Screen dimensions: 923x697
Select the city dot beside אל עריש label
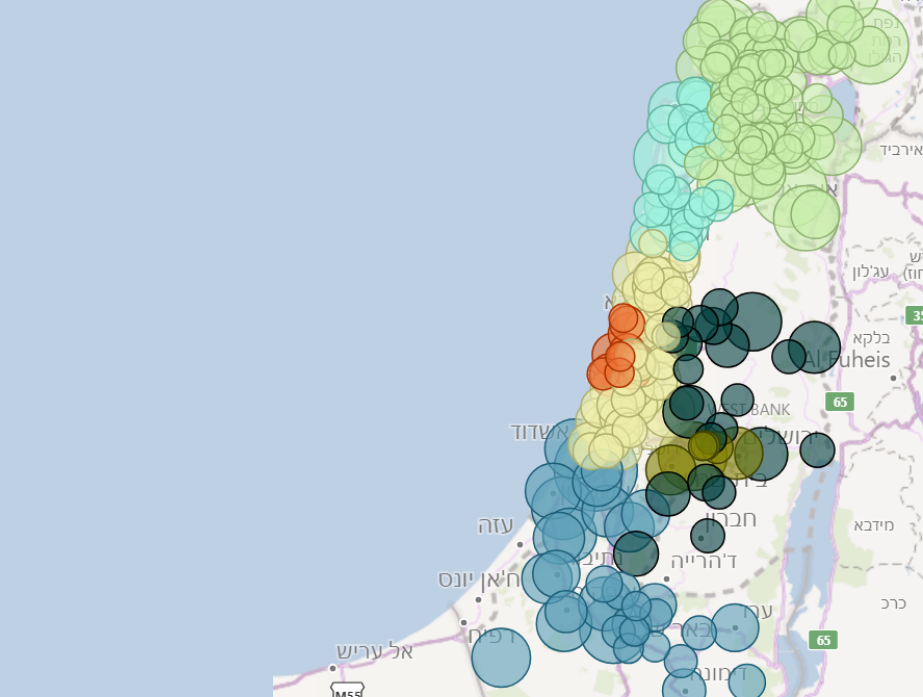click(333, 668)
